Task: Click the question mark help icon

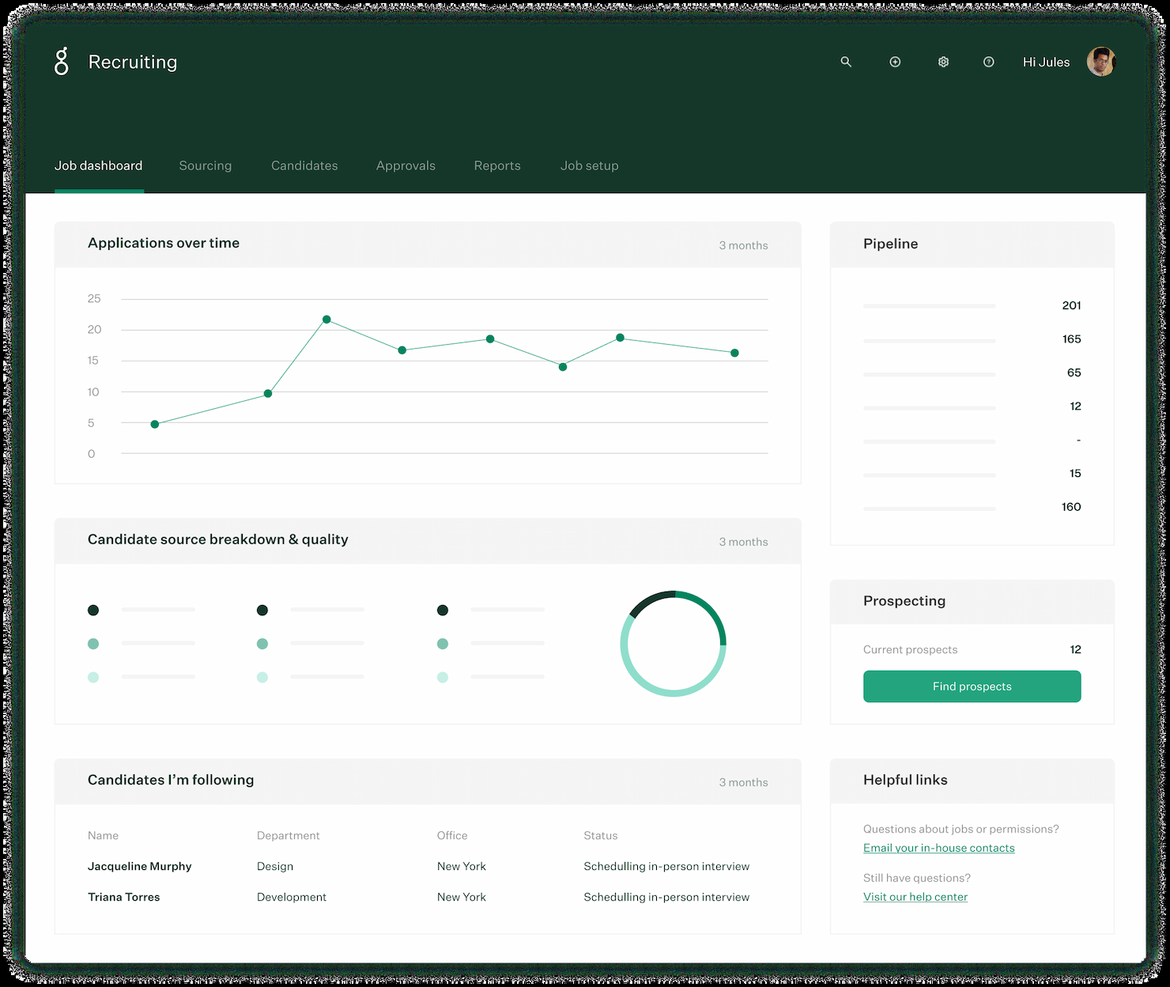Action: coord(989,62)
